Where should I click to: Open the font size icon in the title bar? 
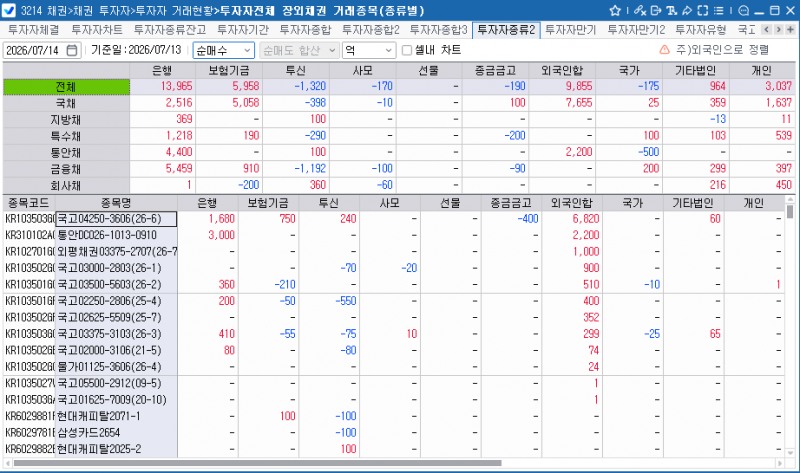tap(671, 10)
